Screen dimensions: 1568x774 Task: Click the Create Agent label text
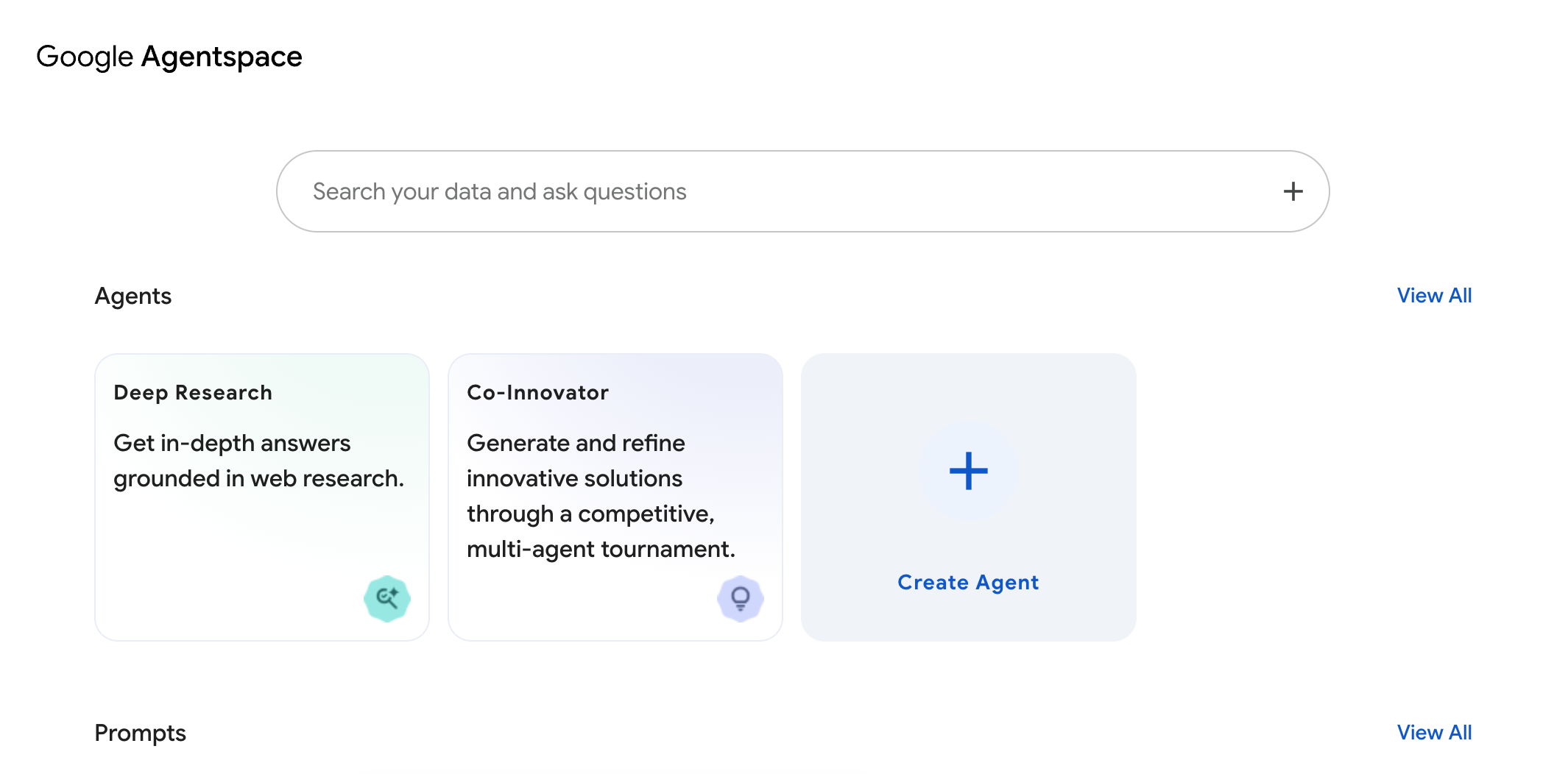point(968,581)
